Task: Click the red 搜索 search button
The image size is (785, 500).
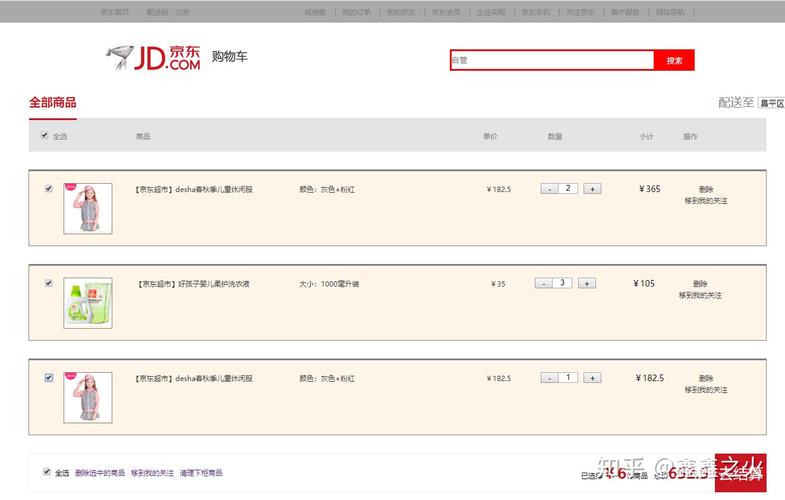Action: tap(674, 60)
